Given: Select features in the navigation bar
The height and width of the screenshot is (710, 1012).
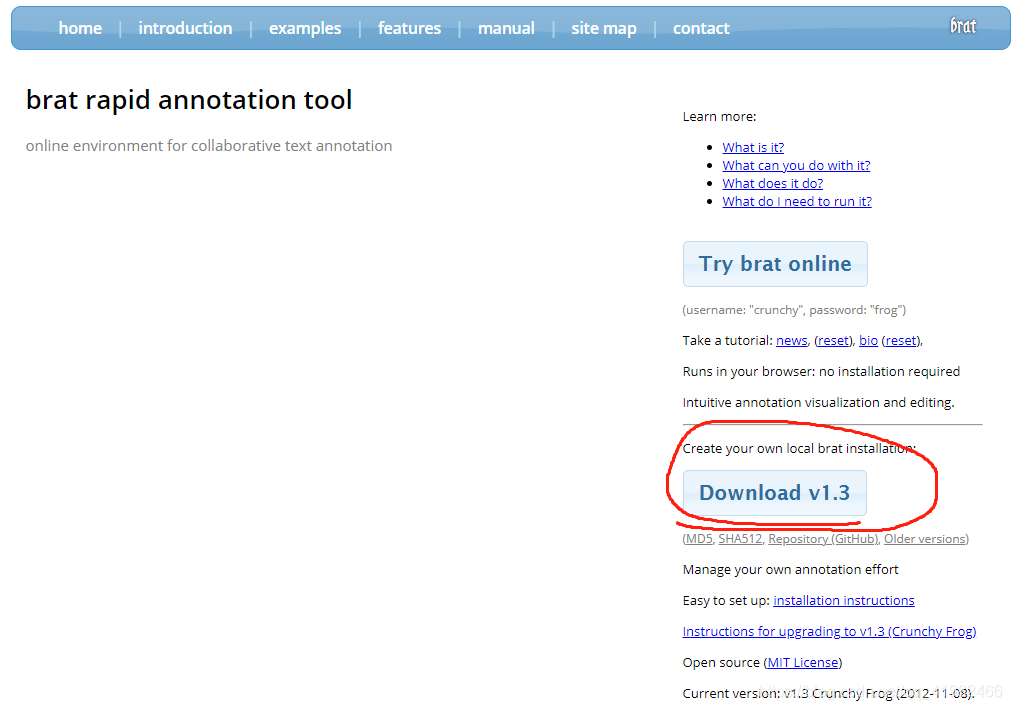Looking at the screenshot, I should coord(409,28).
